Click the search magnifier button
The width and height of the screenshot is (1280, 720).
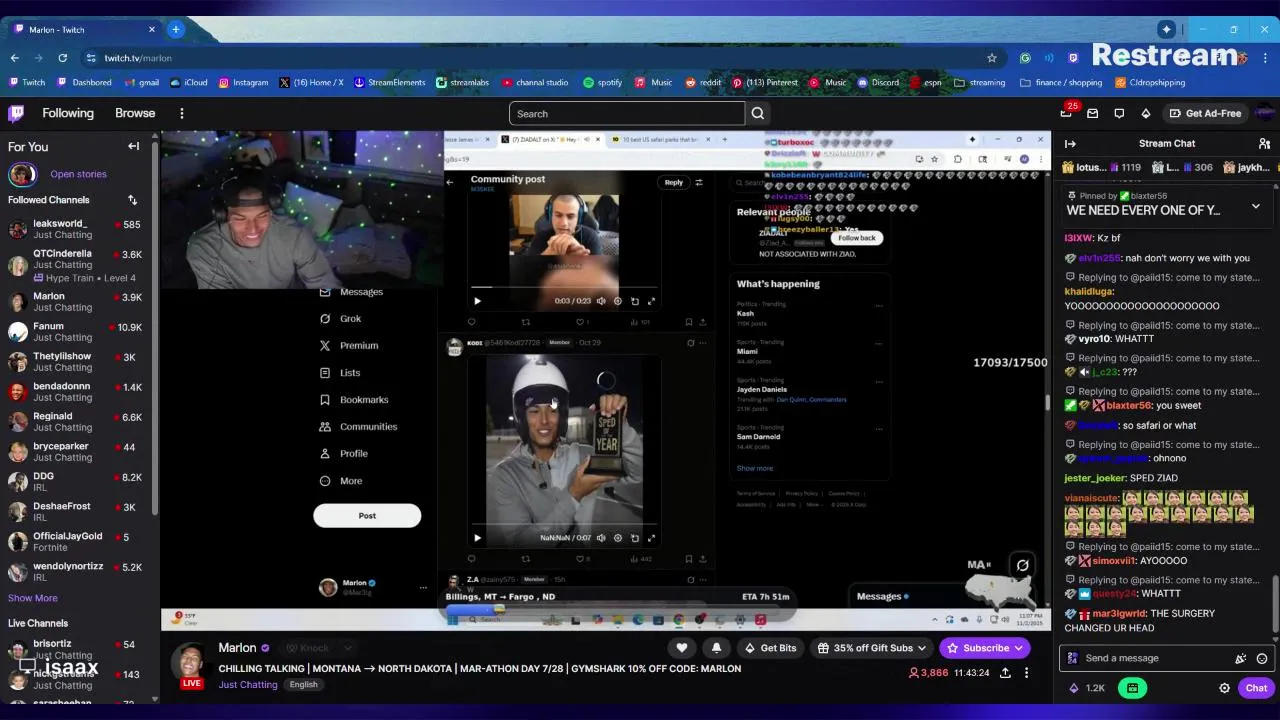point(758,113)
